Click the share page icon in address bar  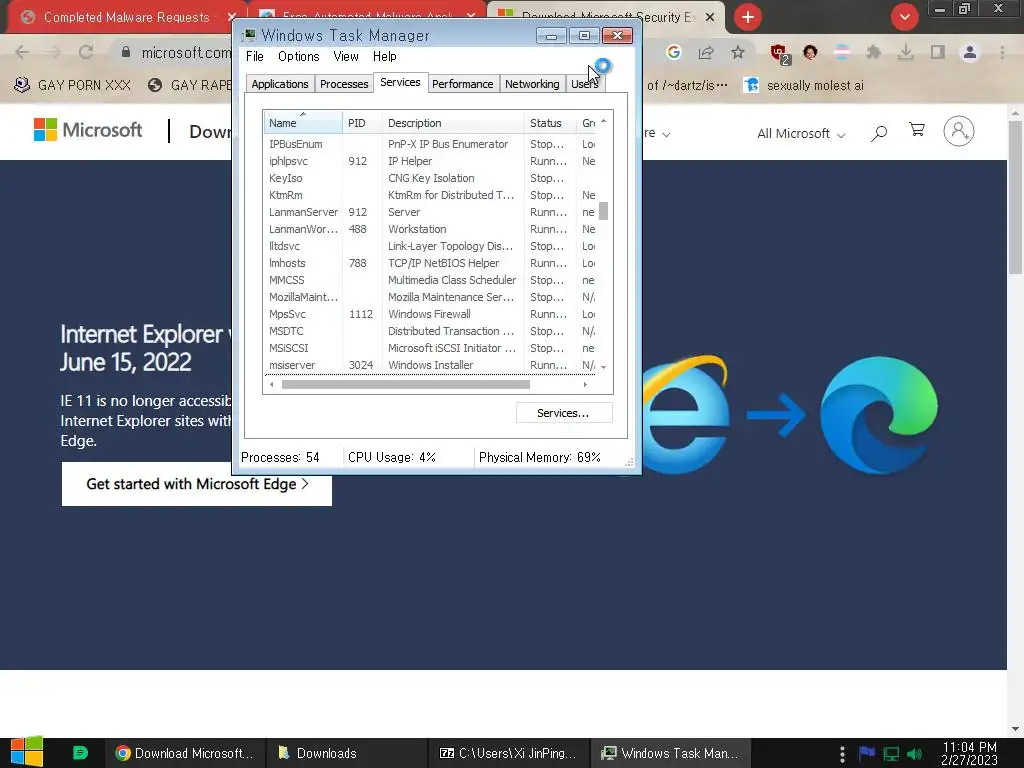(x=706, y=52)
